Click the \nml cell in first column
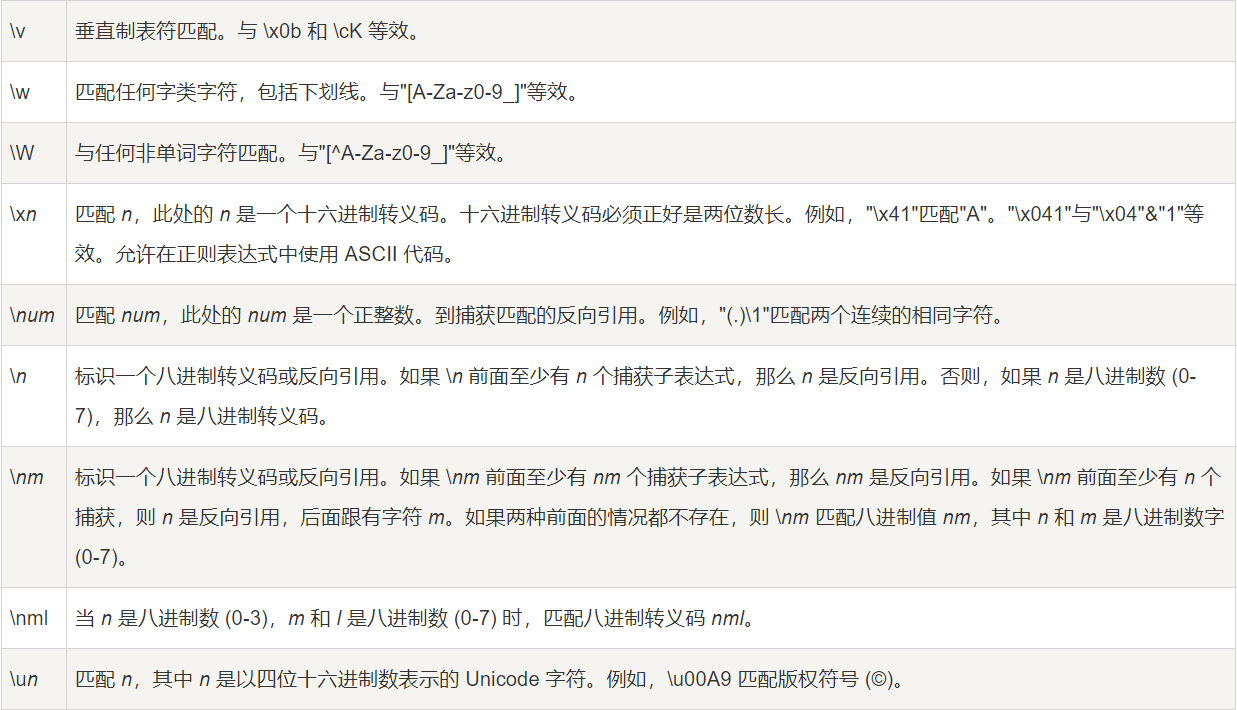 [29, 618]
